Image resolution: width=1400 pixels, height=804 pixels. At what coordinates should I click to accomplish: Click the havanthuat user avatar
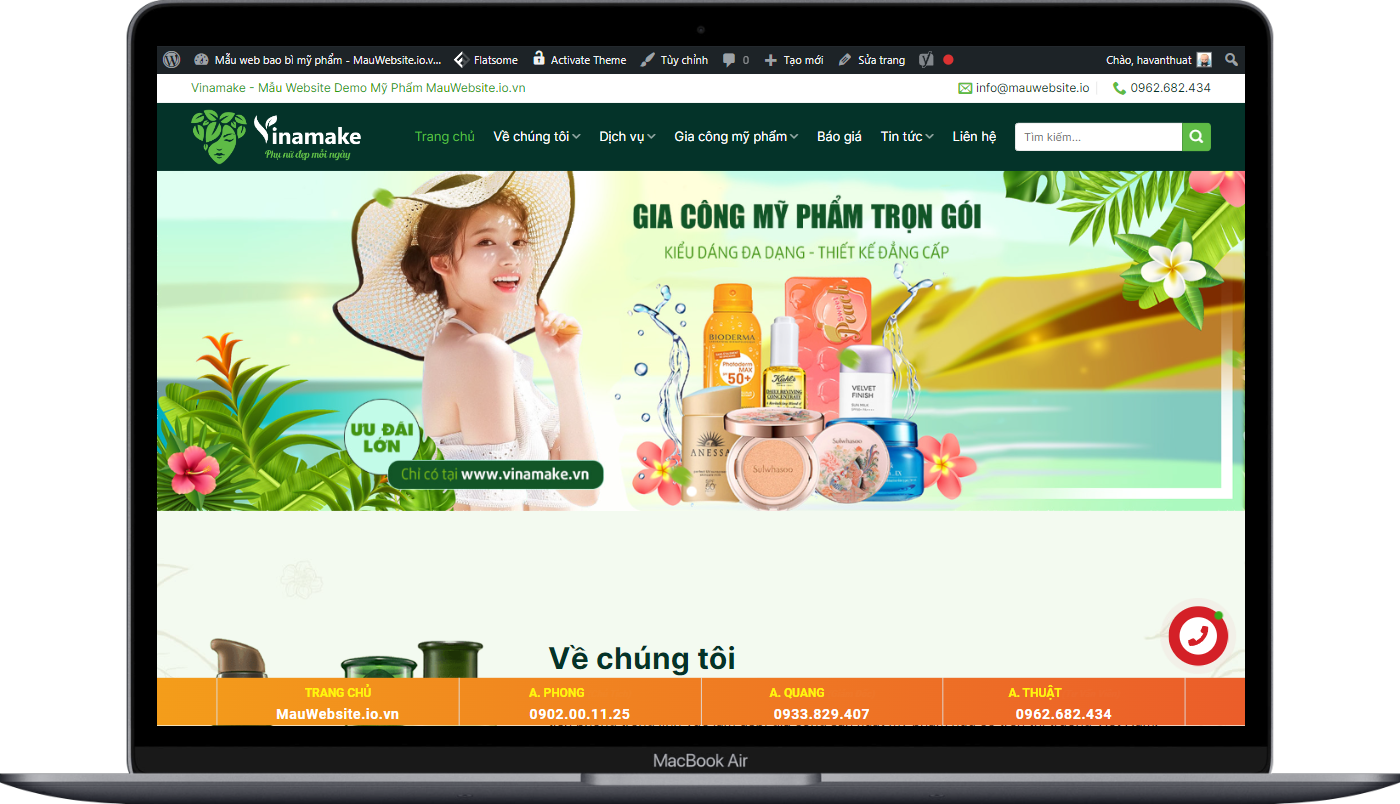[1205, 60]
